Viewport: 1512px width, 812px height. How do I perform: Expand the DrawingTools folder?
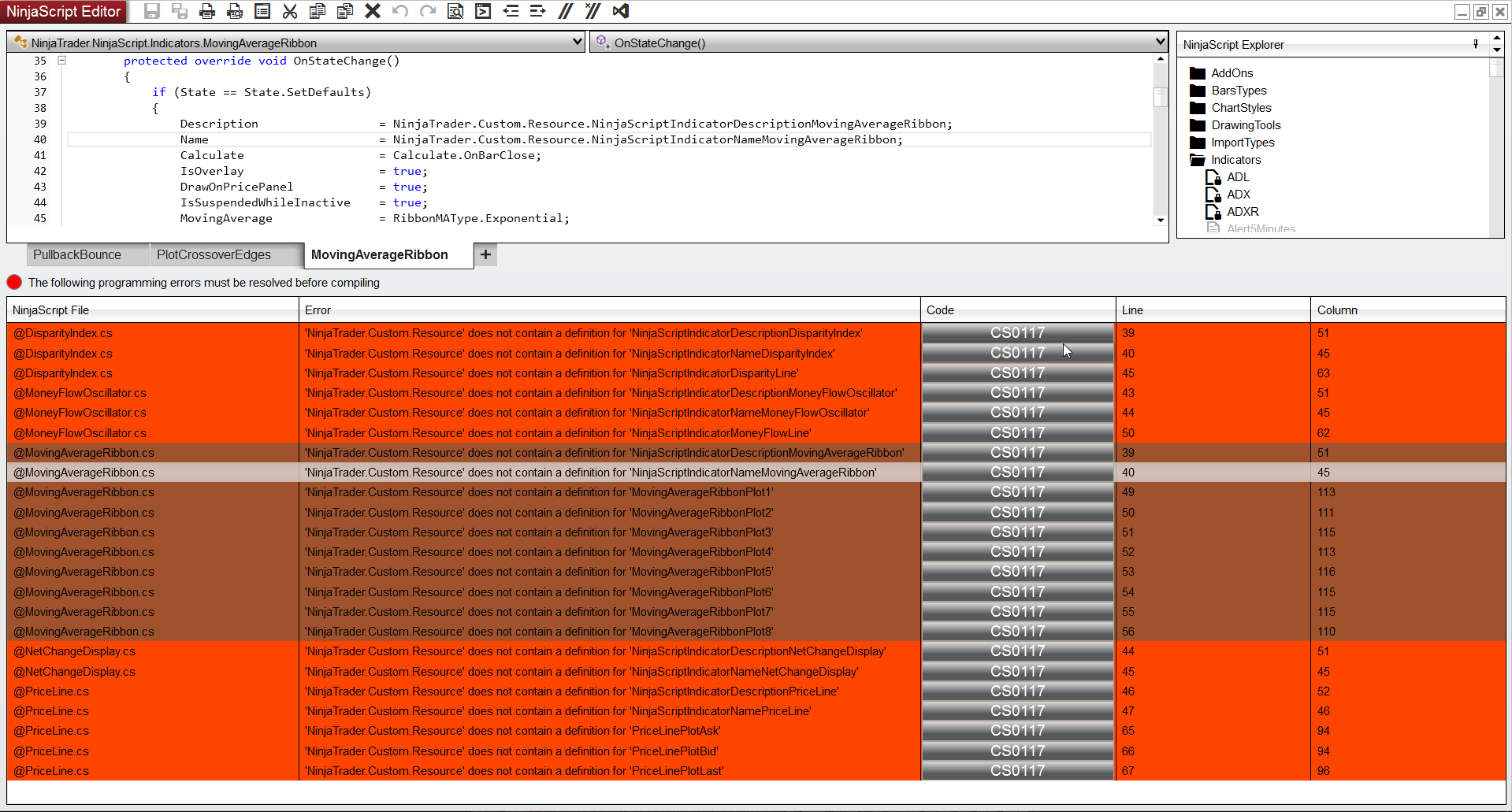(x=1198, y=125)
